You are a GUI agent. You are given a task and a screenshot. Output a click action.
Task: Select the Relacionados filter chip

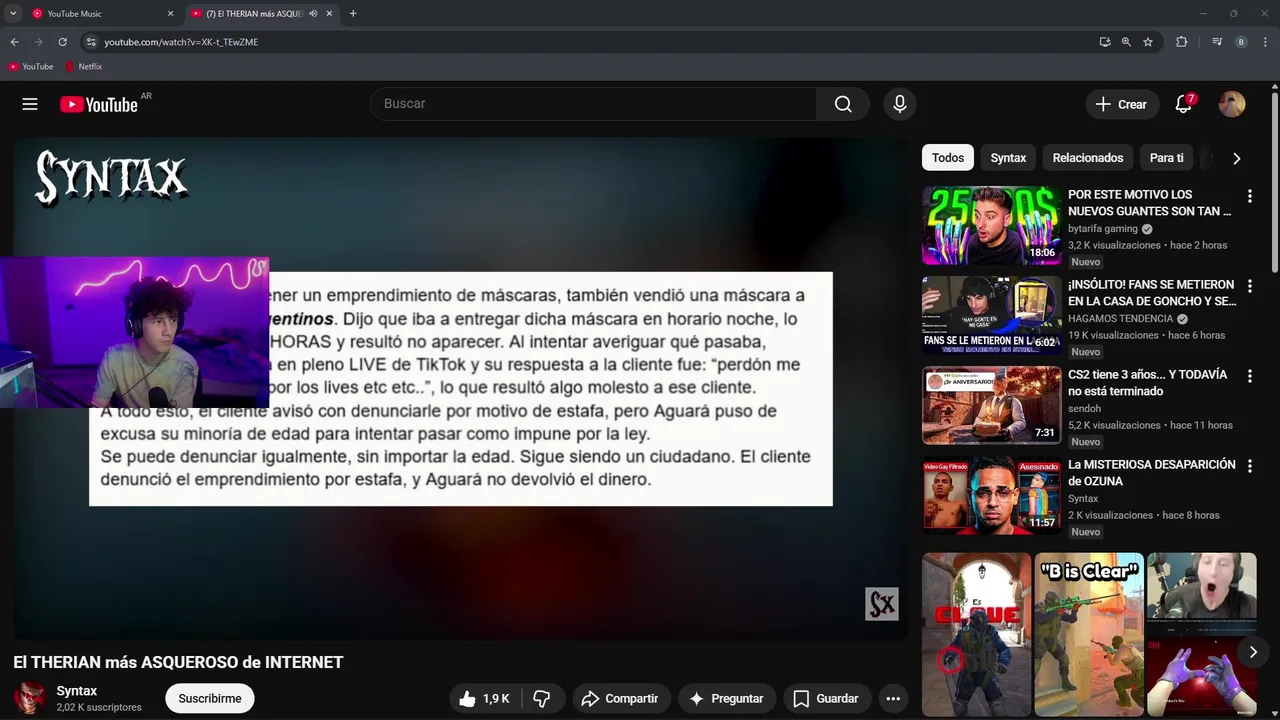(1088, 158)
